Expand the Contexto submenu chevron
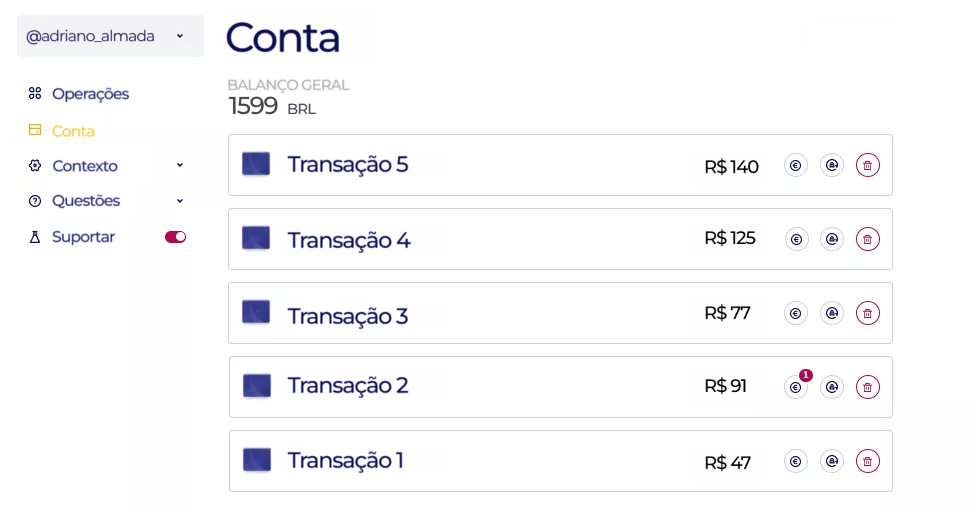This screenshot has height=513, width=970. click(x=179, y=165)
